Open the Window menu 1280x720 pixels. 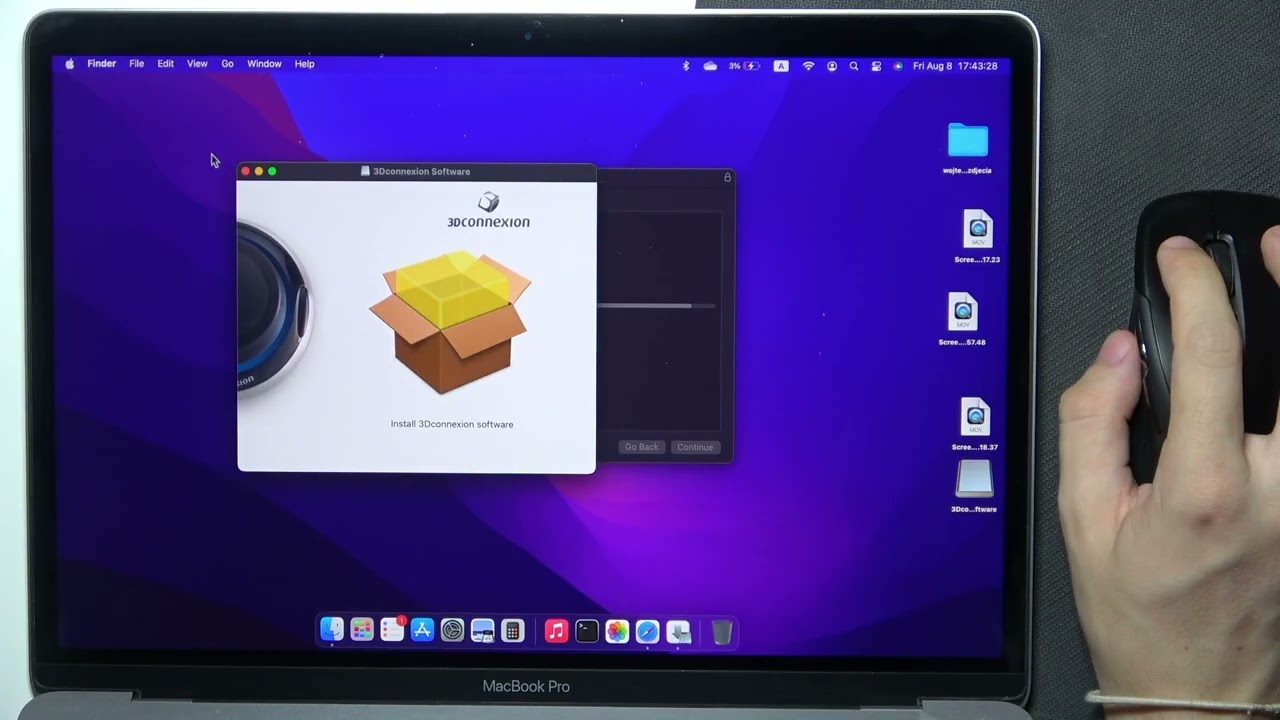(264, 64)
